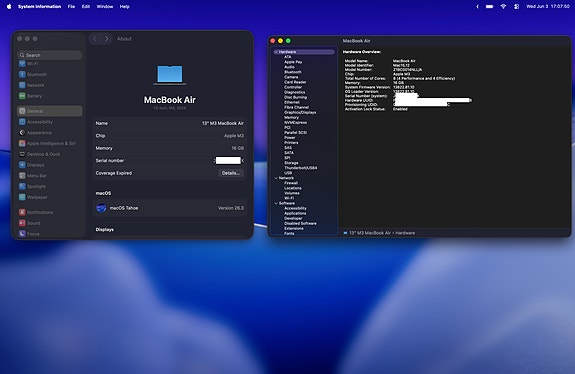Select NVMExpress in hardware list
The height and width of the screenshot is (374, 575).
point(296,122)
